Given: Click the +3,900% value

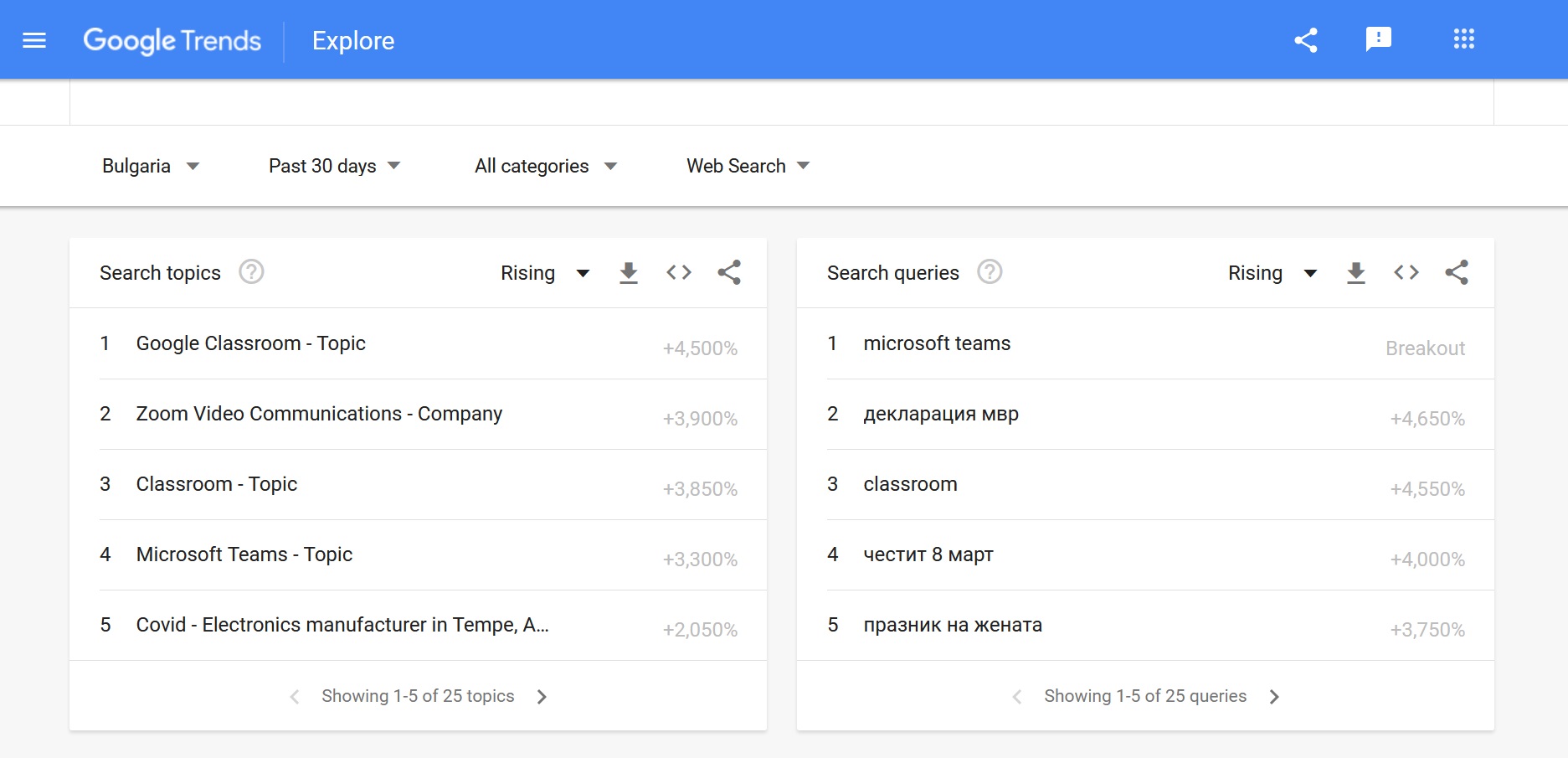Looking at the screenshot, I should tap(700, 419).
